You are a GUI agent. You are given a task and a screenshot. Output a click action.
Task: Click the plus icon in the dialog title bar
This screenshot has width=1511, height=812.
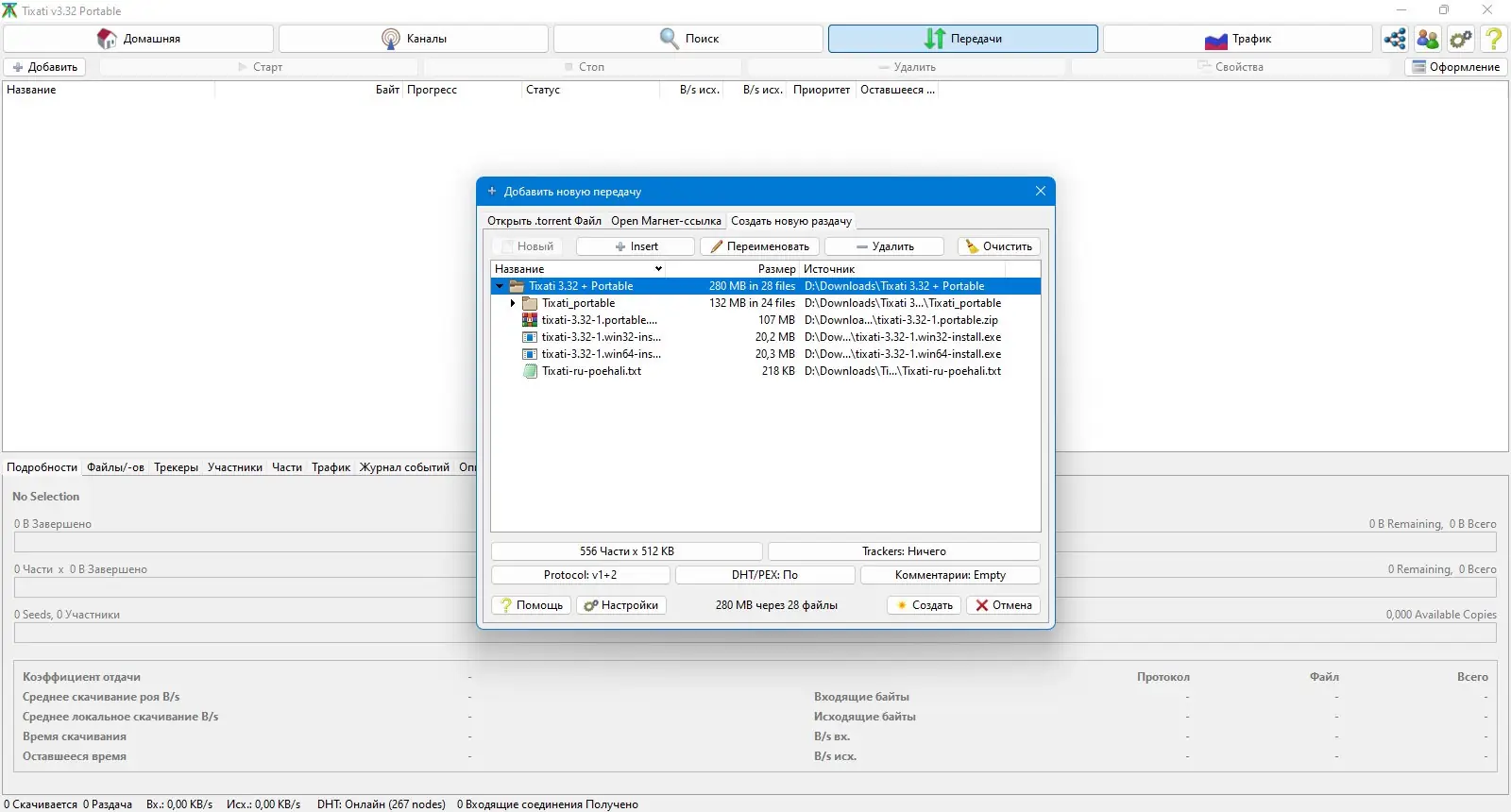pos(492,191)
